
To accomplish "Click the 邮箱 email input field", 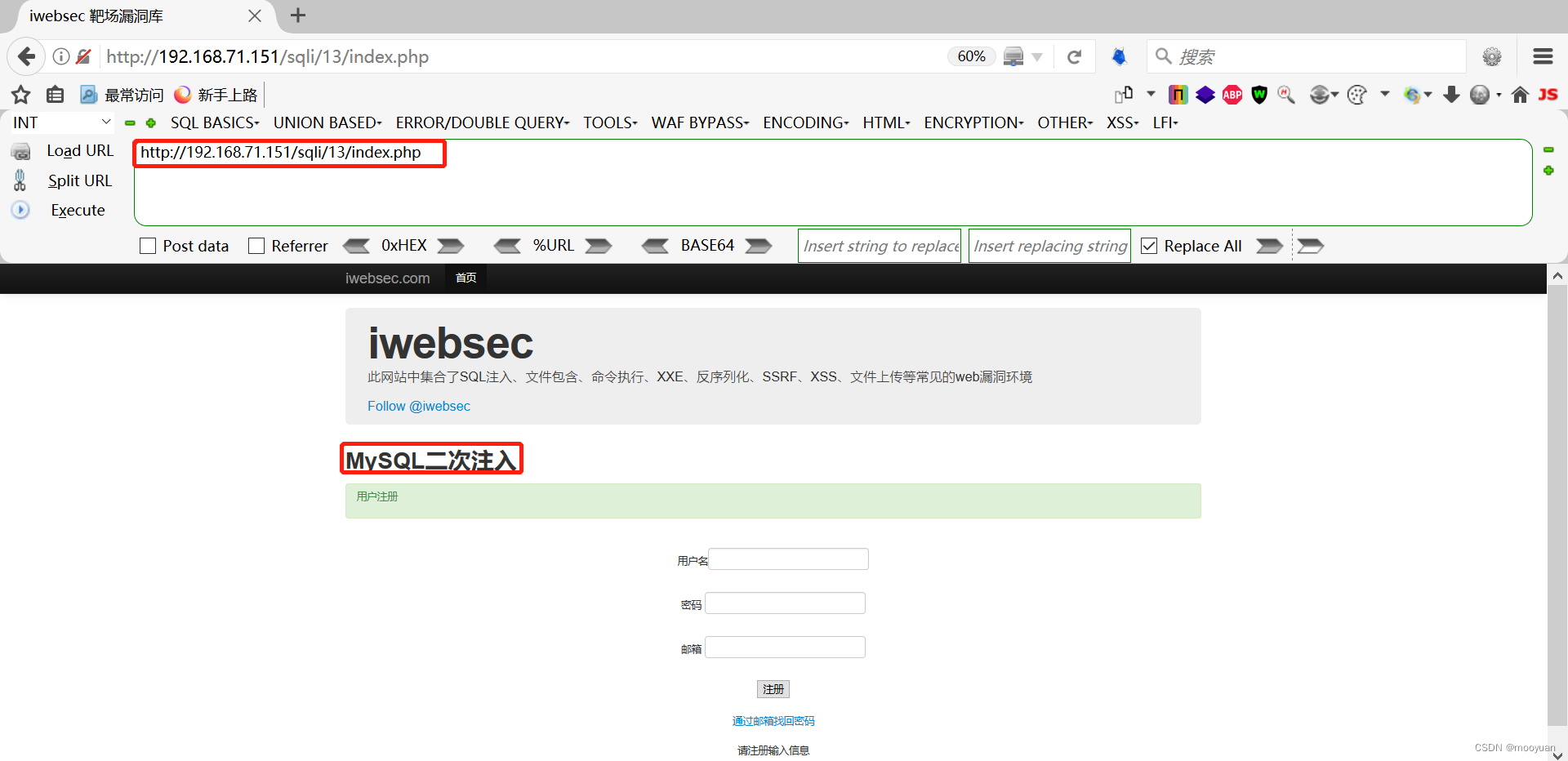I will point(785,648).
